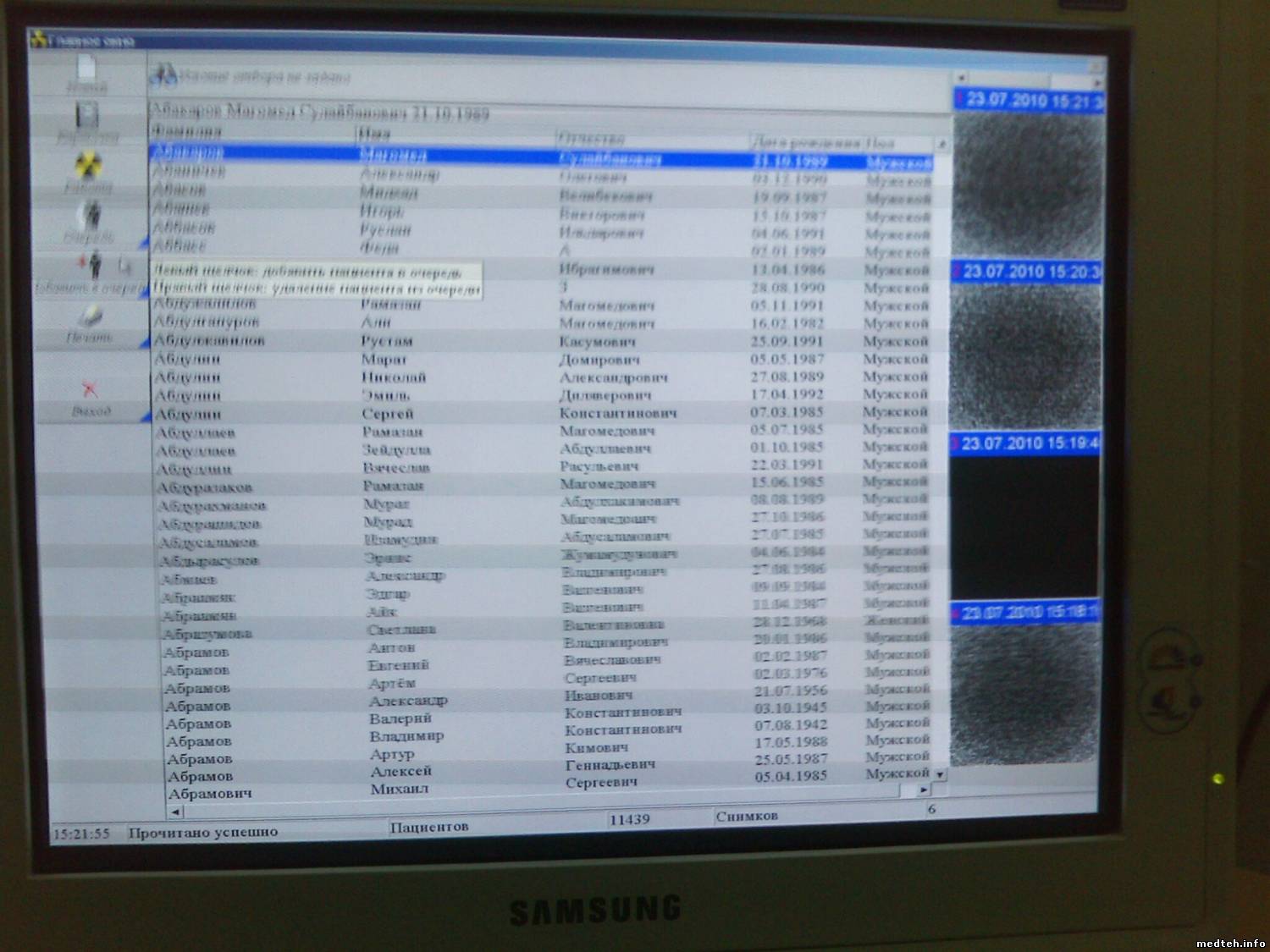Click the horizontal scrollbar left arrow
Image resolution: width=1270 pixels, height=952 pixels.
click(176, 812)
